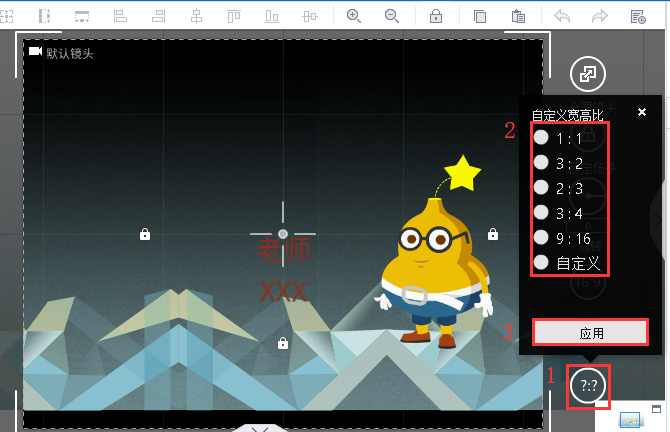Open the ?:? custom aspect ratio button
Viewport: 670px width, 432px height.
tap(588, 385)
